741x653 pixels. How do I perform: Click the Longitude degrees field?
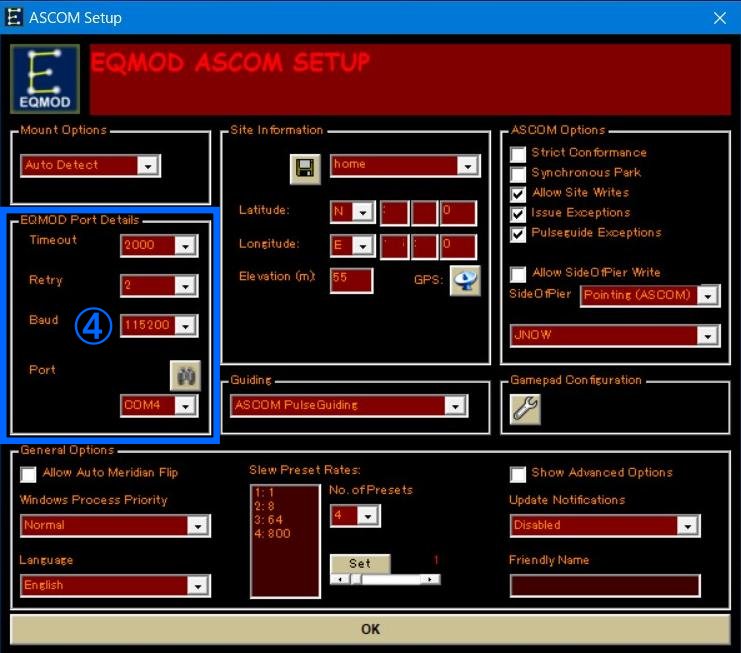click(x=394, y=246)
